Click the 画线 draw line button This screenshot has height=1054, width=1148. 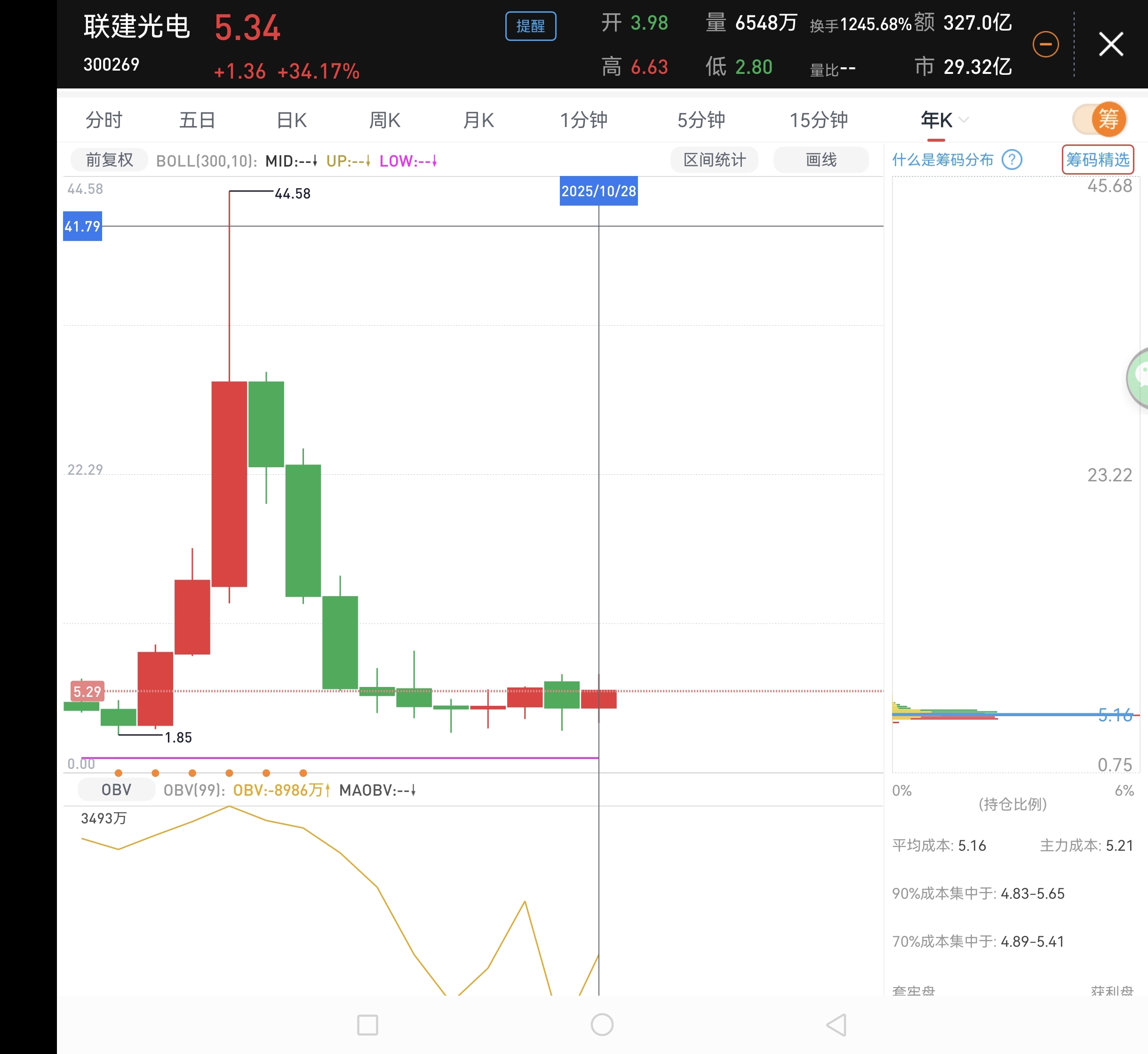click(x=821, y=160)
